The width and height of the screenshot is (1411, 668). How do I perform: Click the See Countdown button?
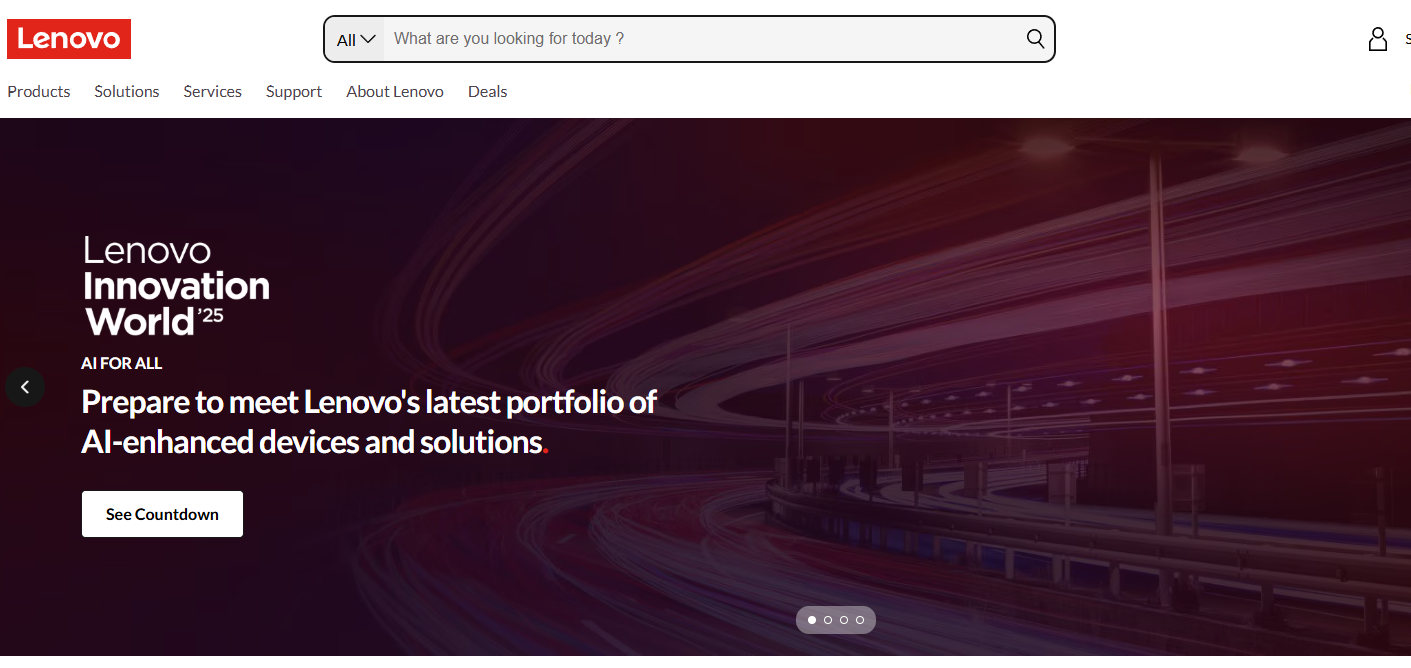(x=162, y=514)
